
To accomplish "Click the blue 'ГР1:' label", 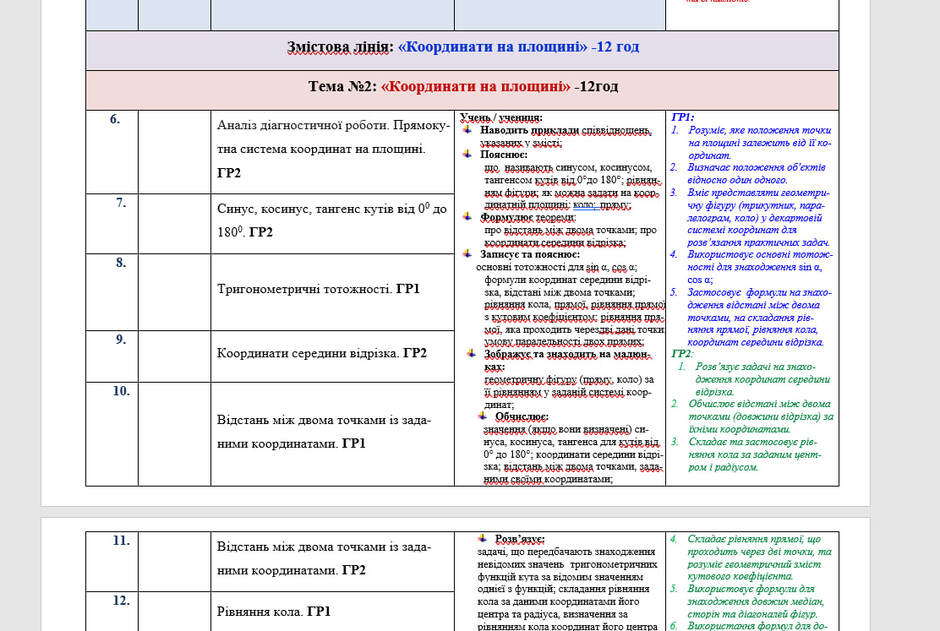I will click(x=683, y=117).
